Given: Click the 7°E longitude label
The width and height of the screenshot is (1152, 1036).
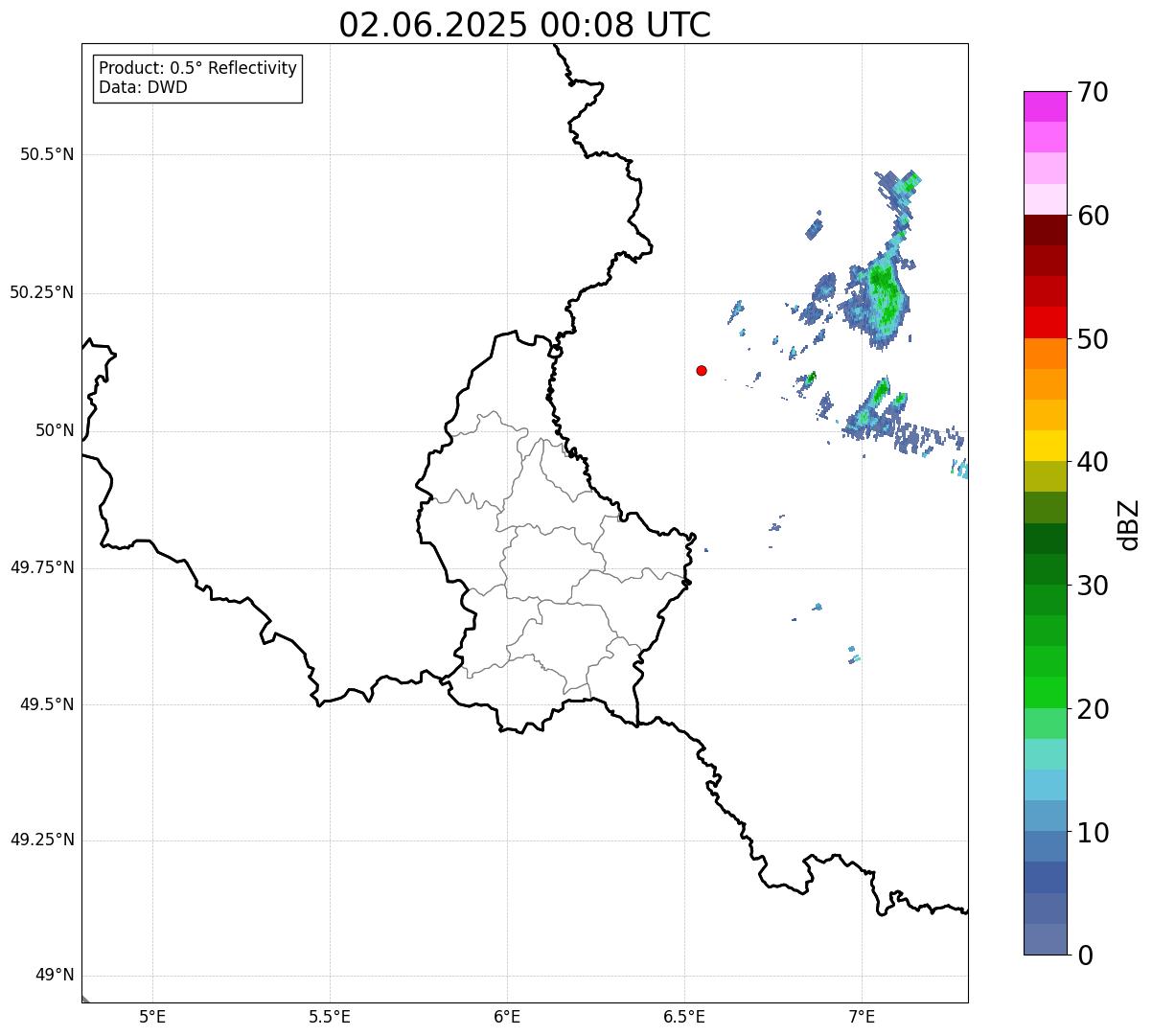Looking at the screenshot, I should (862, 1017).
